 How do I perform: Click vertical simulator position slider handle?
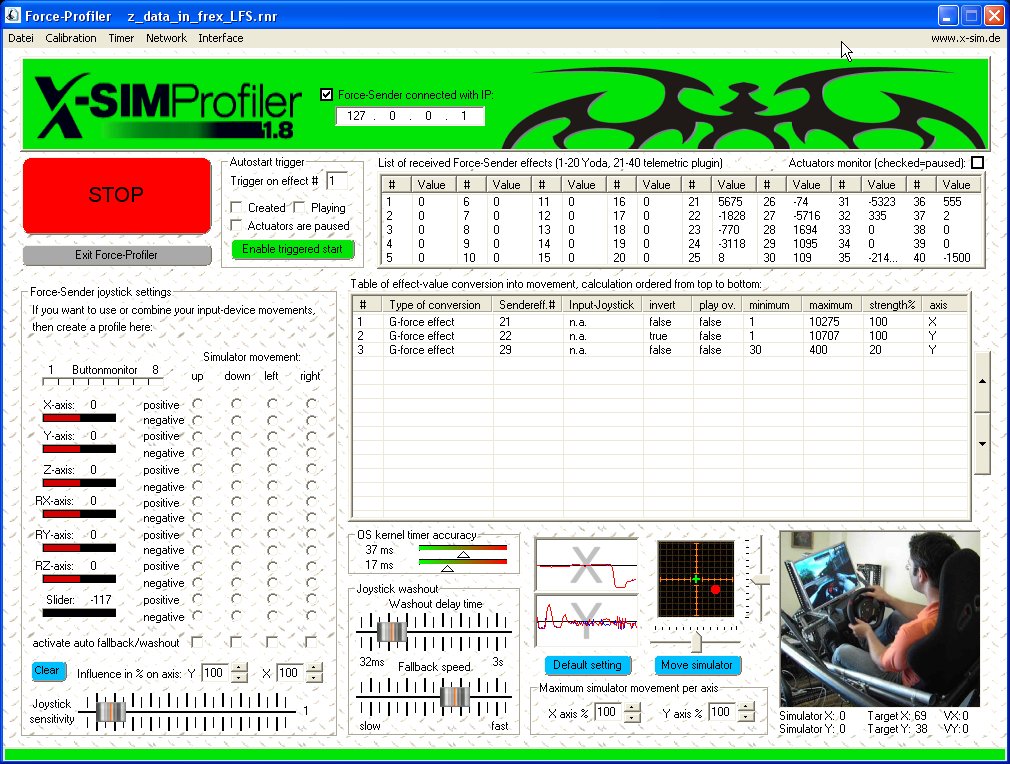(x=760, y=580)
